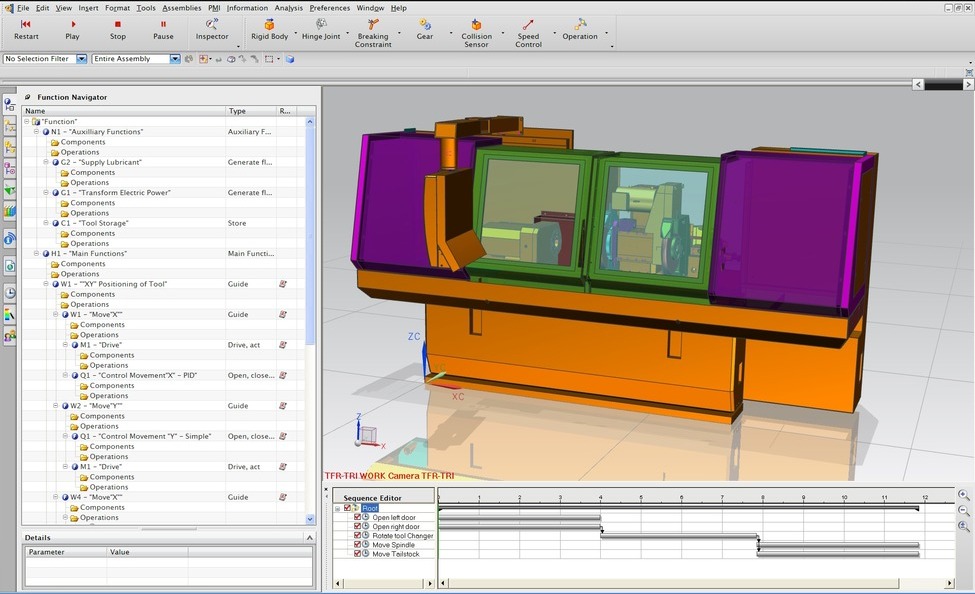
Task: Open the Analysis menu
Action: click(289, 8)
